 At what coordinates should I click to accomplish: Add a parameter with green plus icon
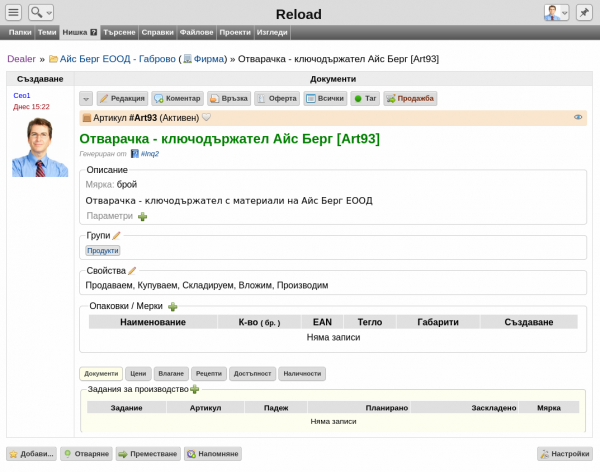[142, 217]
